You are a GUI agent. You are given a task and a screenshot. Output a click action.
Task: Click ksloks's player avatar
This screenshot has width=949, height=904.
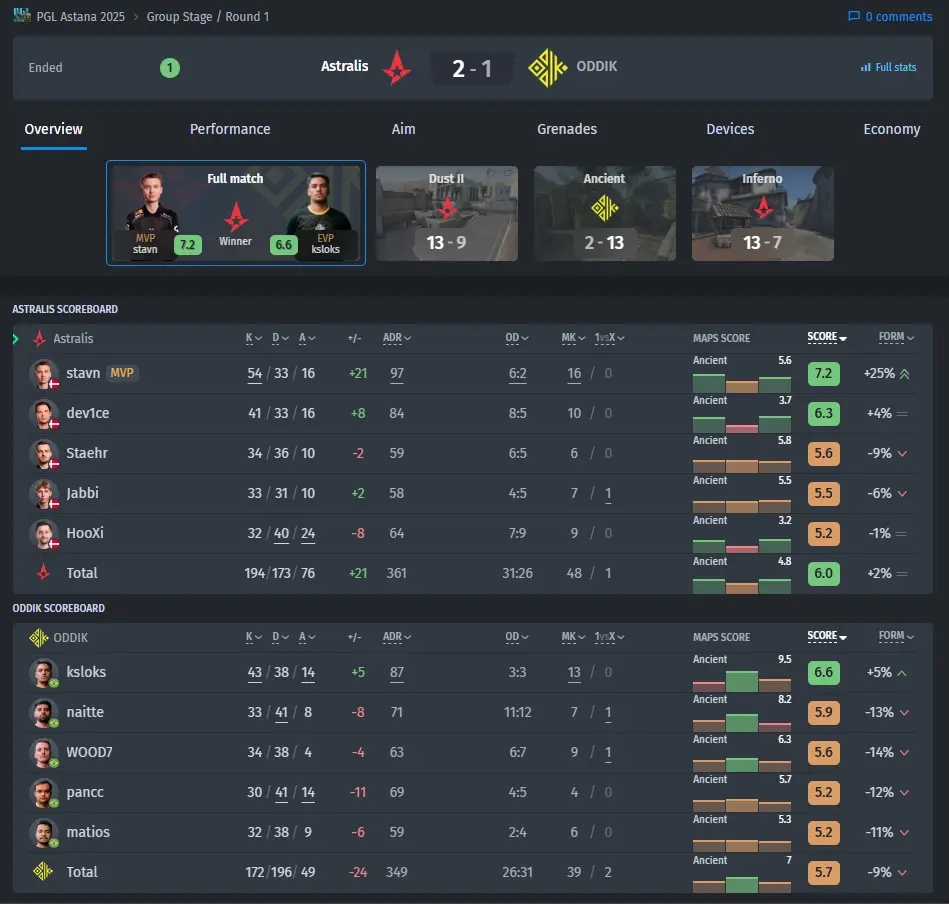tap(44, 672)
